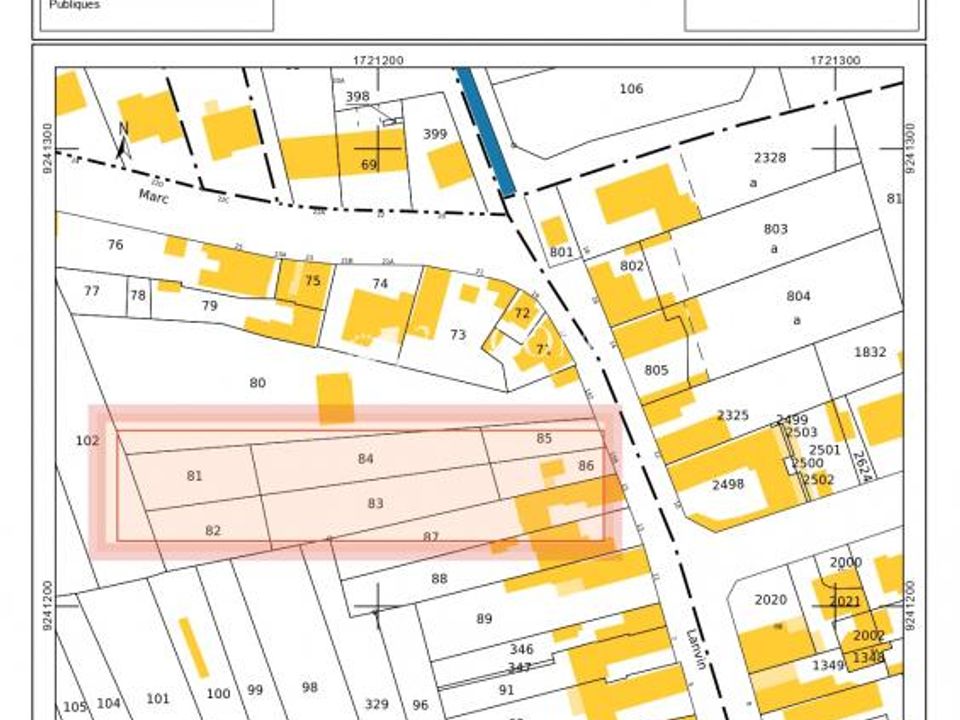Click the rotated parcel label 2624
960x720 pixels.
tap(860, 466)
